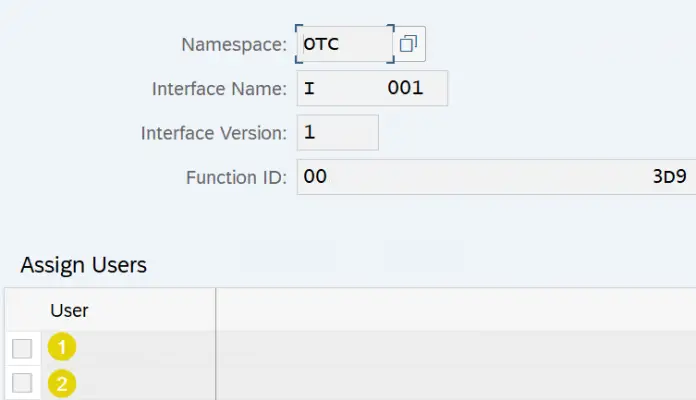Click empty second column header of table

(455, 310)
